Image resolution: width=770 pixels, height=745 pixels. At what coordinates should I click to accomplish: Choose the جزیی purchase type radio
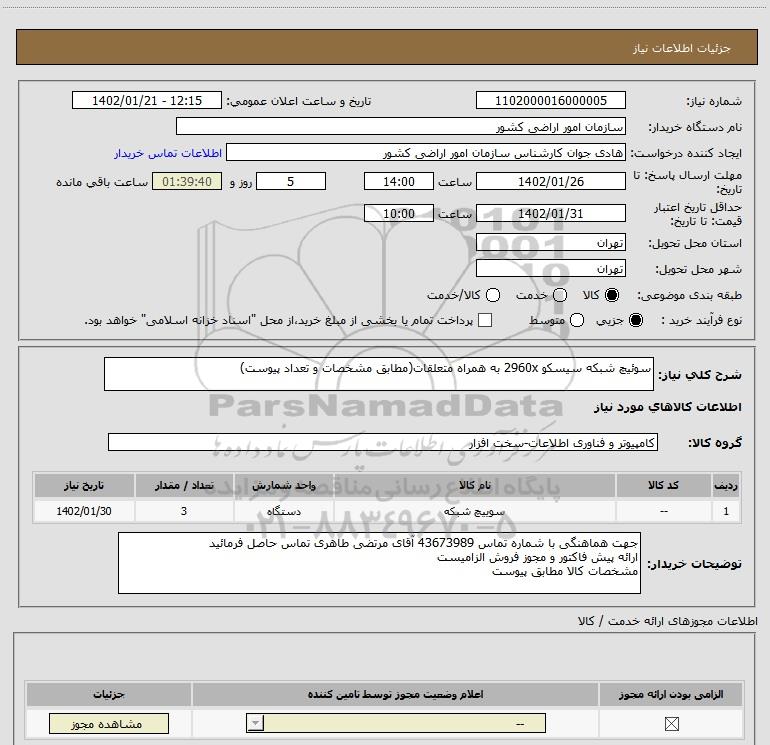636,320
